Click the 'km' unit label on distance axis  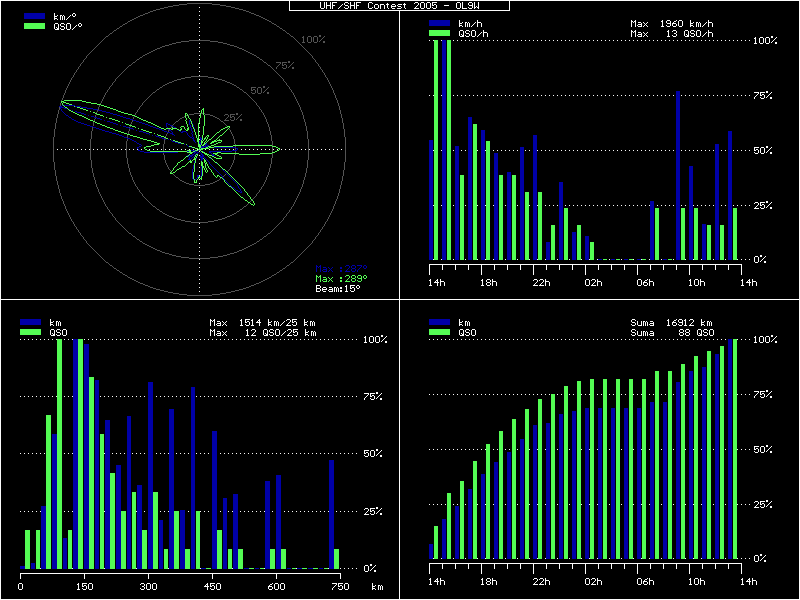pos(377,587)
